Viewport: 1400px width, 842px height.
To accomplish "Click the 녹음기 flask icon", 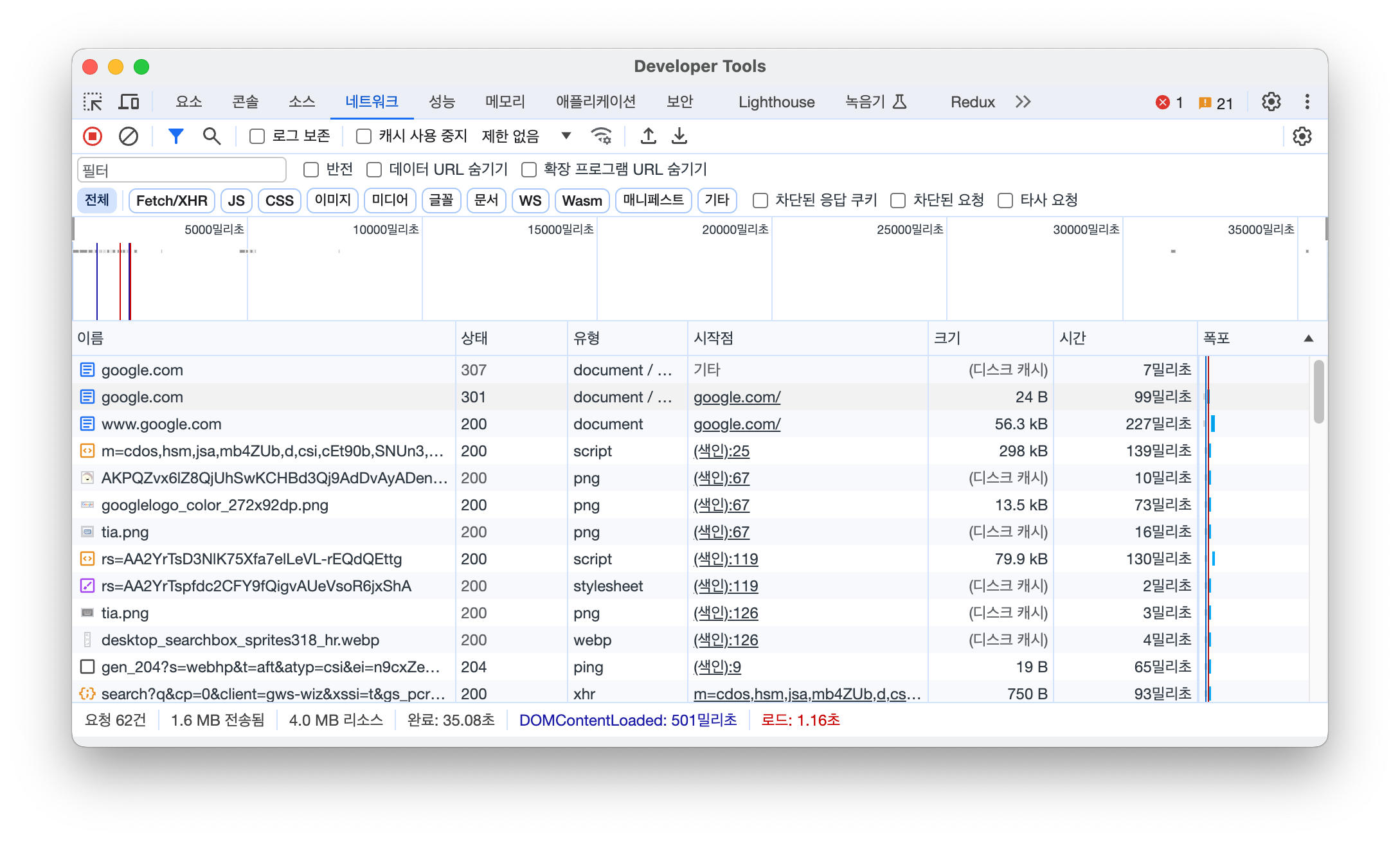I will (900, 102).
